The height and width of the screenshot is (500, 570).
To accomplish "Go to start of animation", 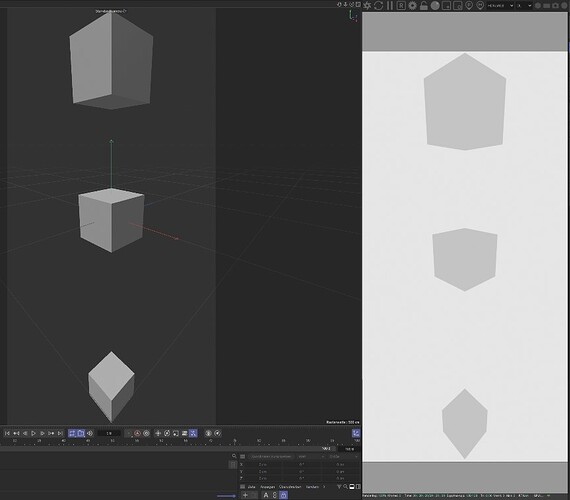I will tap(7, 433).
